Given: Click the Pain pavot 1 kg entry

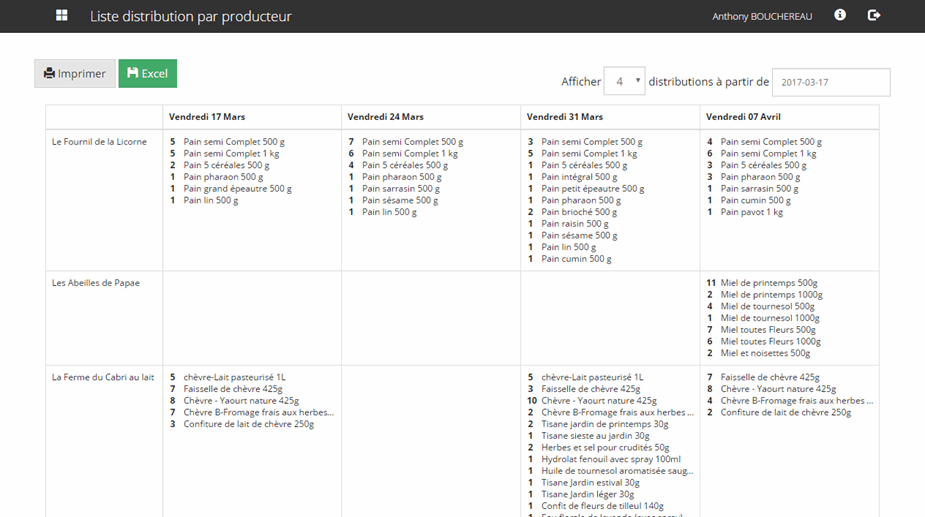Looking at the screenshot, I should point(751,212).
